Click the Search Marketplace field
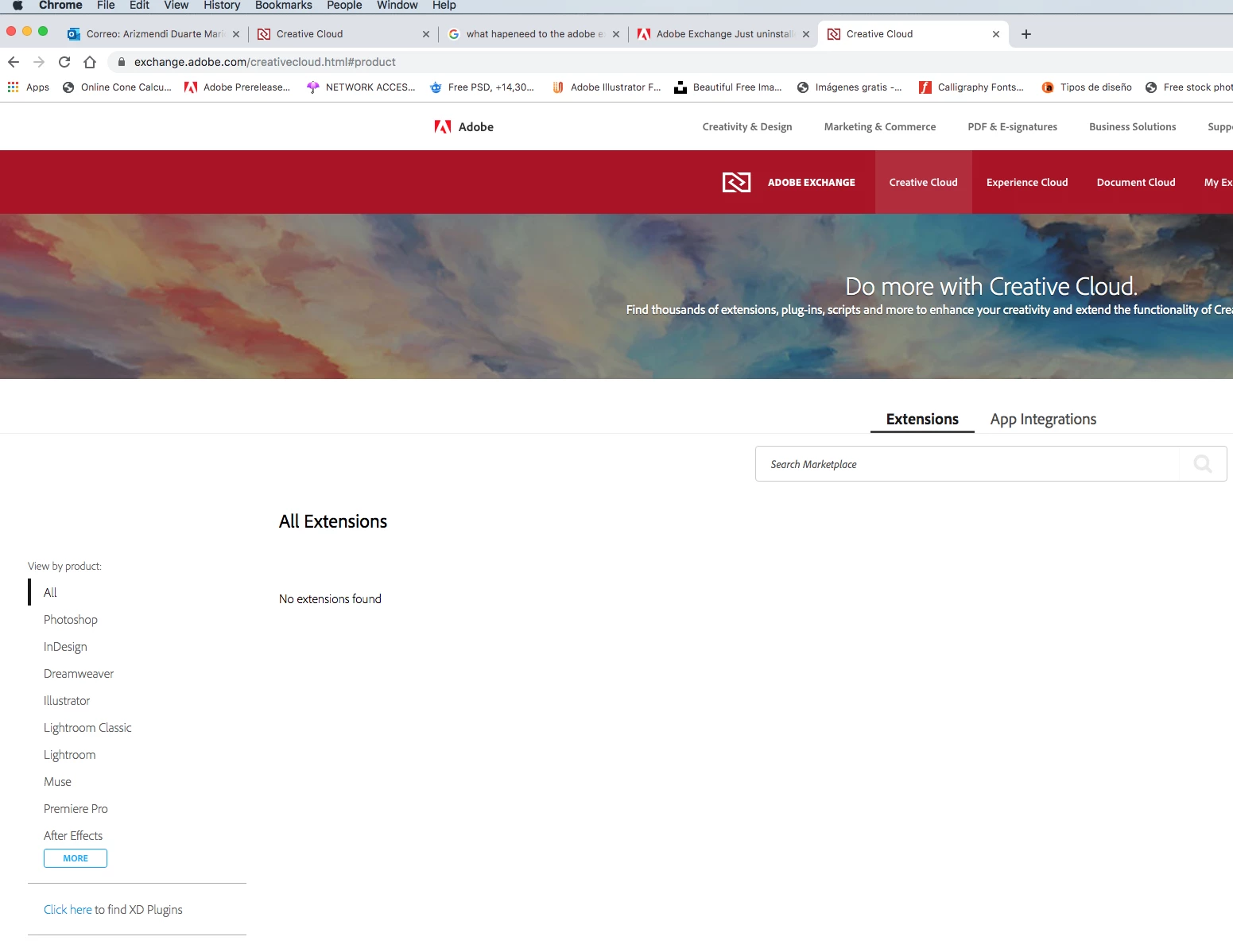 tap(967, 464)
